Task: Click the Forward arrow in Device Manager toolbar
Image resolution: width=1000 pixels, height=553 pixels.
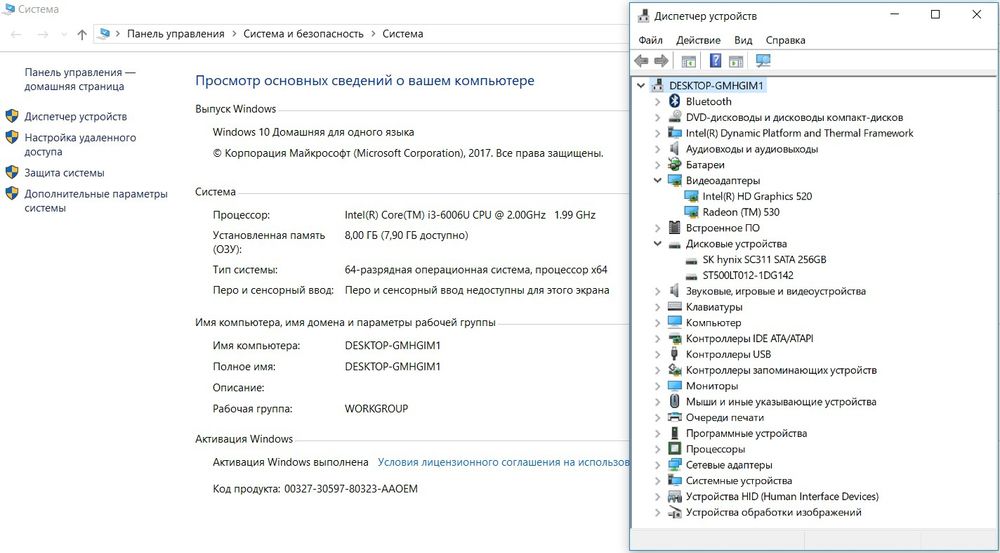Action: pyautogui.click(x=661, y=61)
